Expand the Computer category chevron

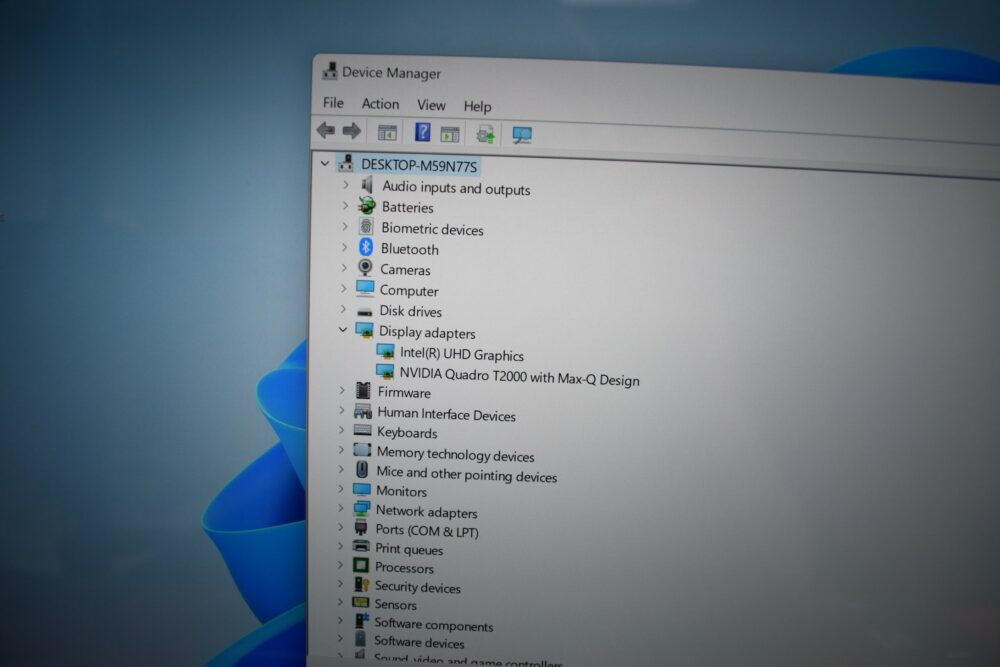coord(344,288)
